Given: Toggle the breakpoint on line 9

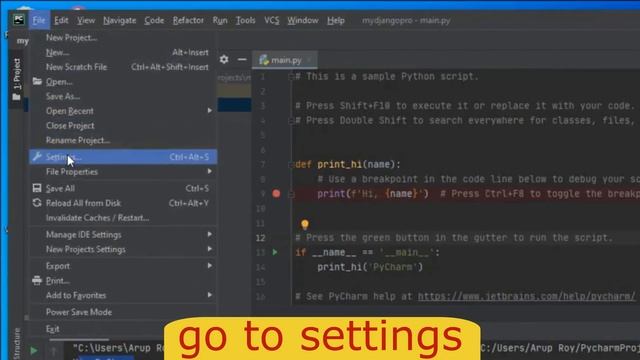Looking at the screenshot, I should coord(276,193).
